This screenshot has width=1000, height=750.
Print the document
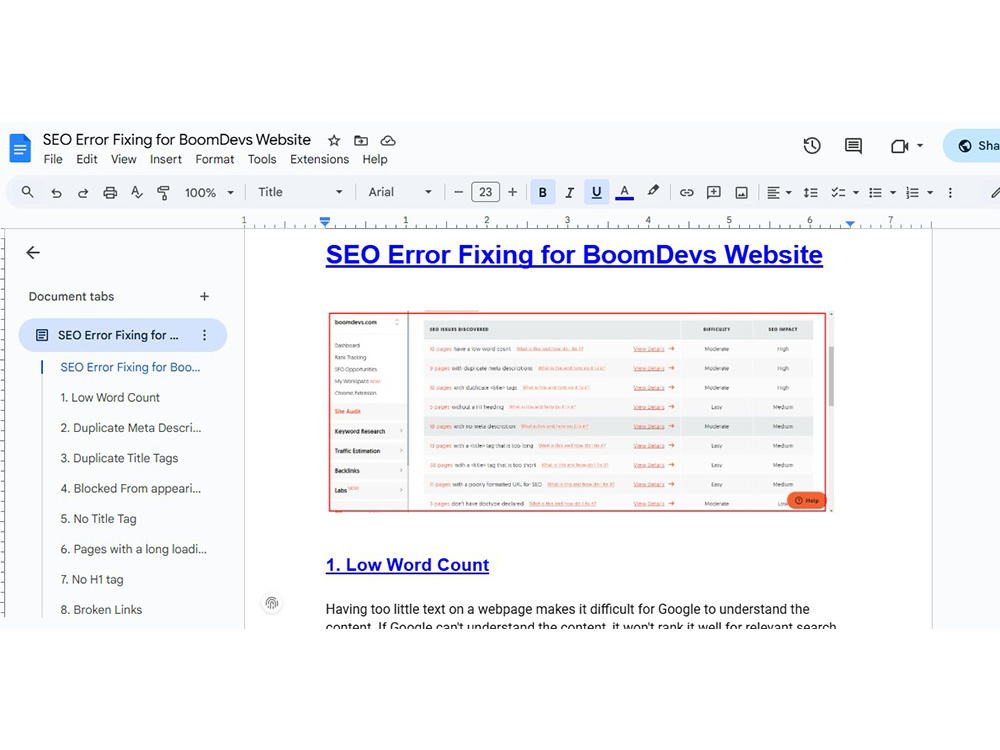coord(110,193)
